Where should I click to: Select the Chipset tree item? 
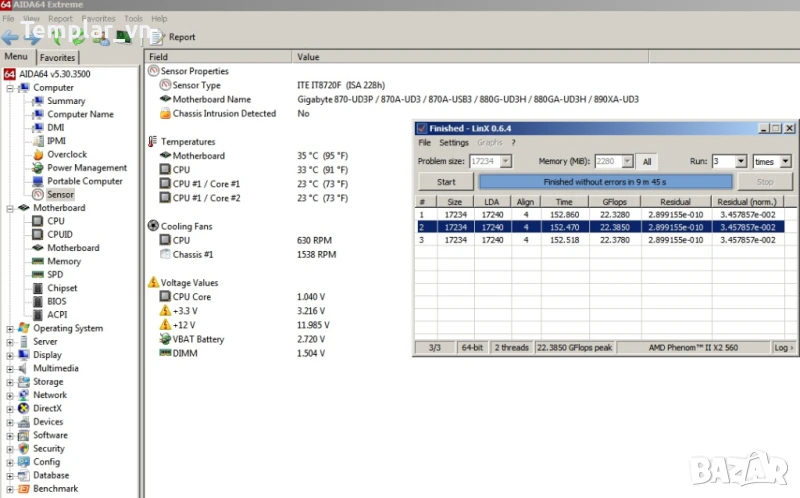62,288
